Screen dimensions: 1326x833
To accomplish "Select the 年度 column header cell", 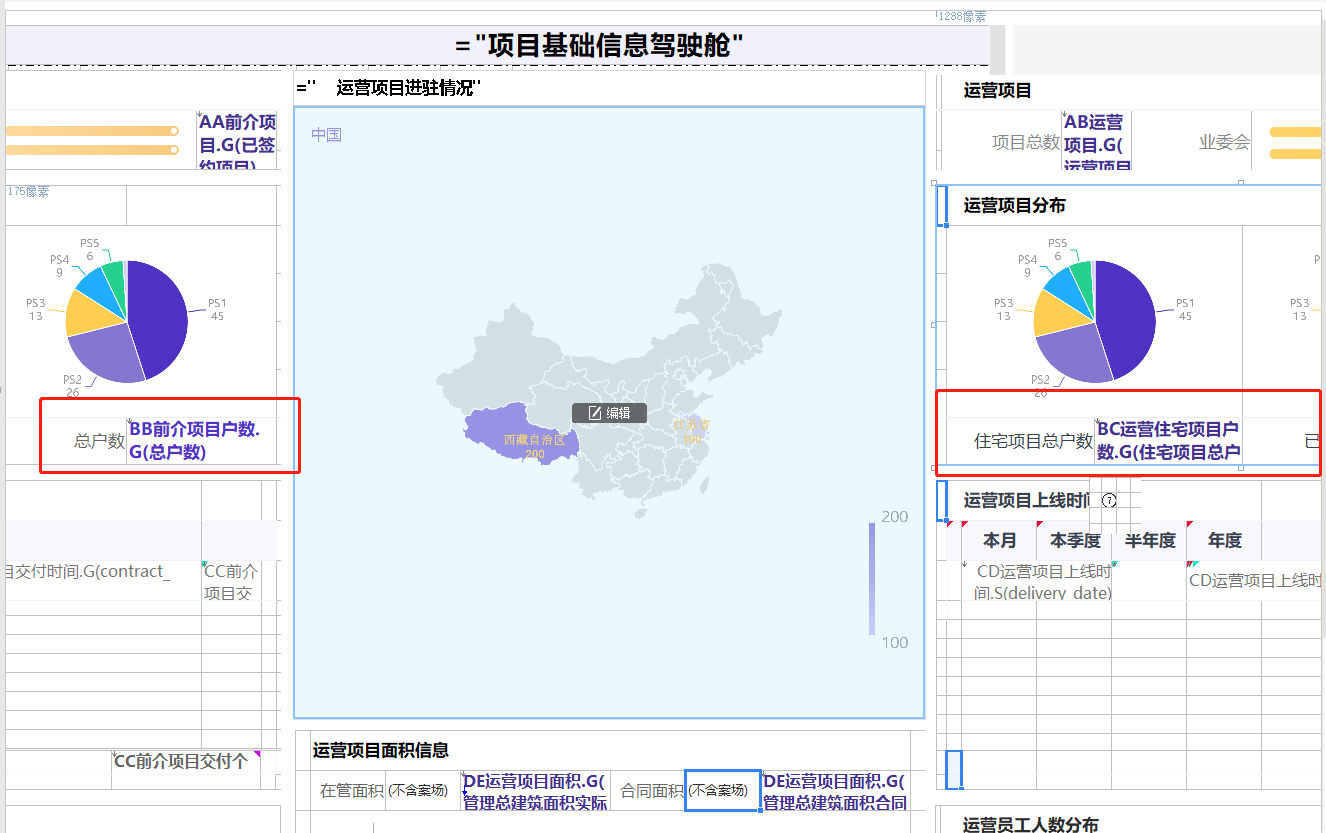I will (x=1224, y=541).
